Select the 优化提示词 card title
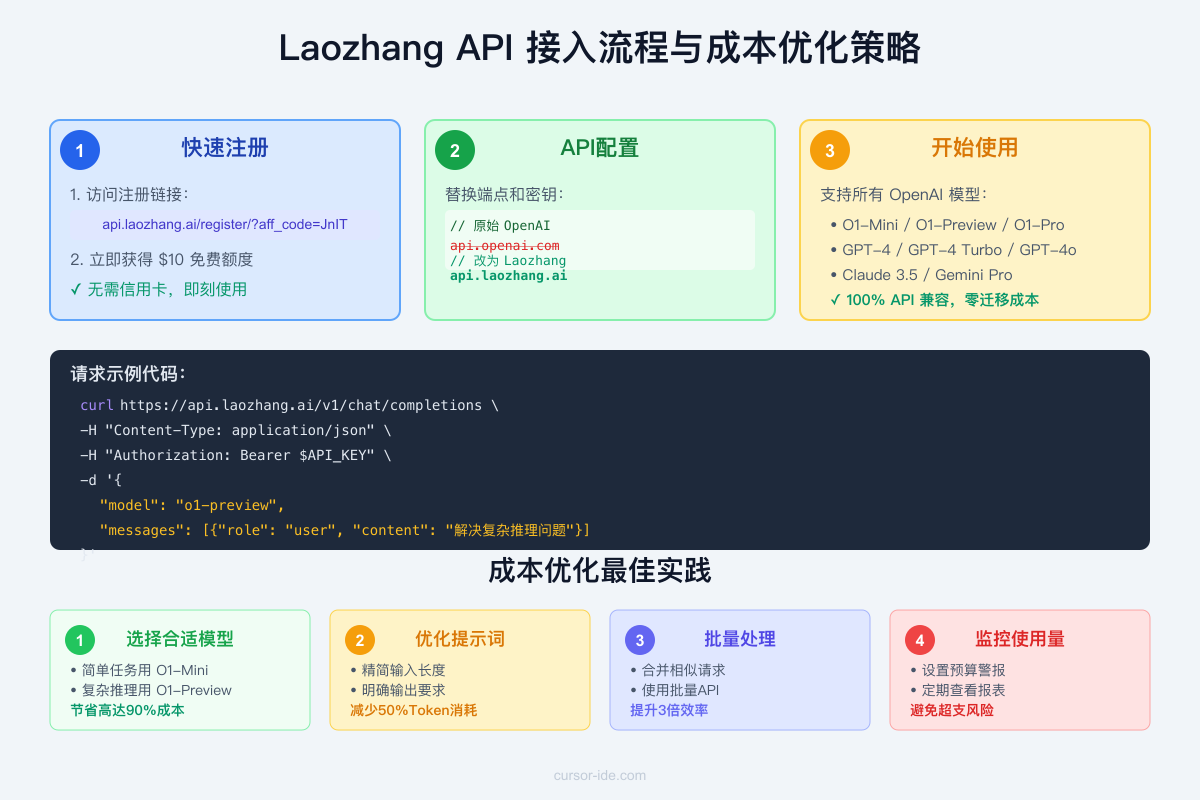This screenshot has width=1200, height=800. [460, 639]
